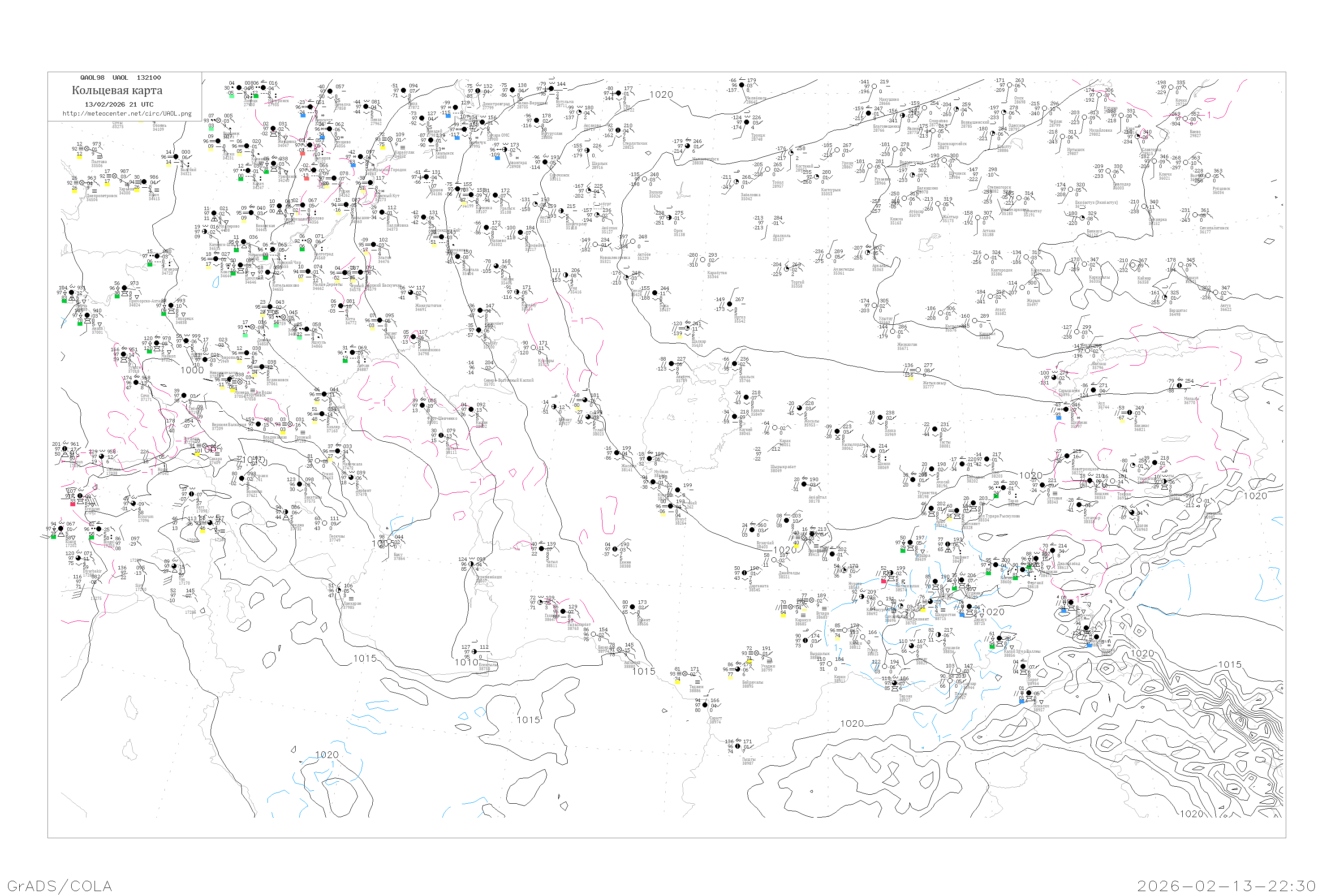1344x896 pixels.
Task: Click the 2026-02-13-22:30 timestamp
Action: [1226, 886]
